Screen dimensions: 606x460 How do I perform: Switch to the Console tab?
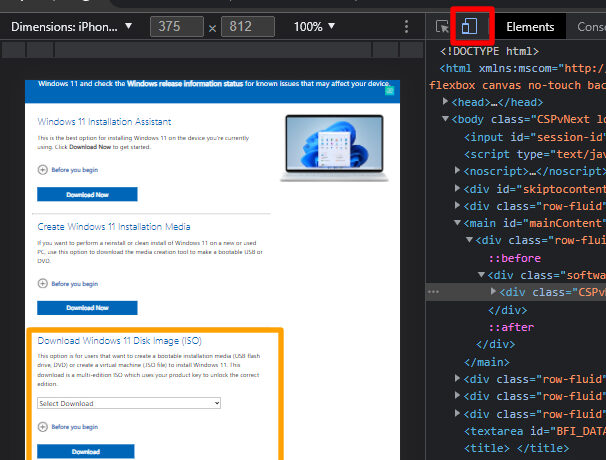click(x=590, y=27)
